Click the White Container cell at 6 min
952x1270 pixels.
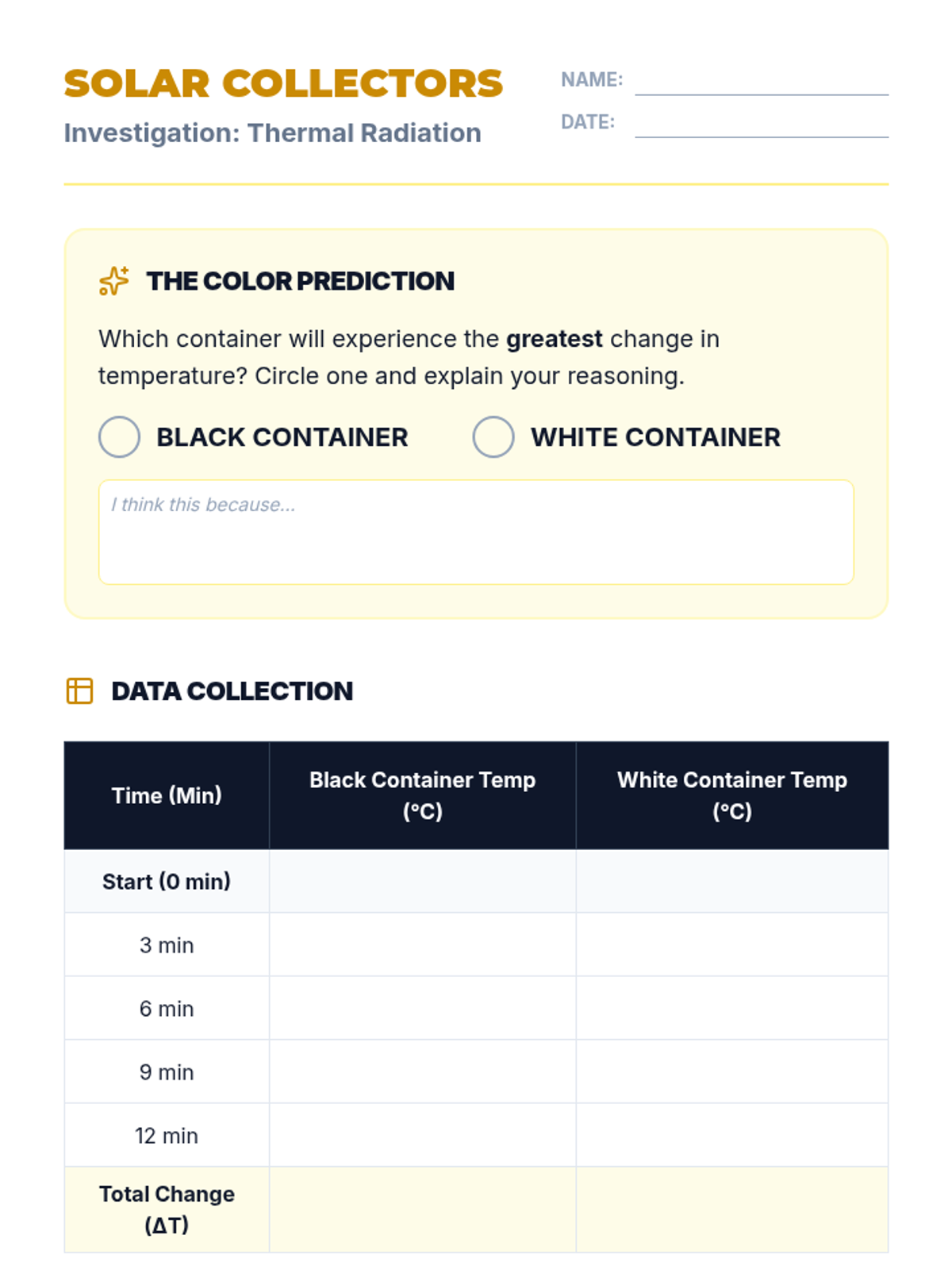[x=731, y=1008]
